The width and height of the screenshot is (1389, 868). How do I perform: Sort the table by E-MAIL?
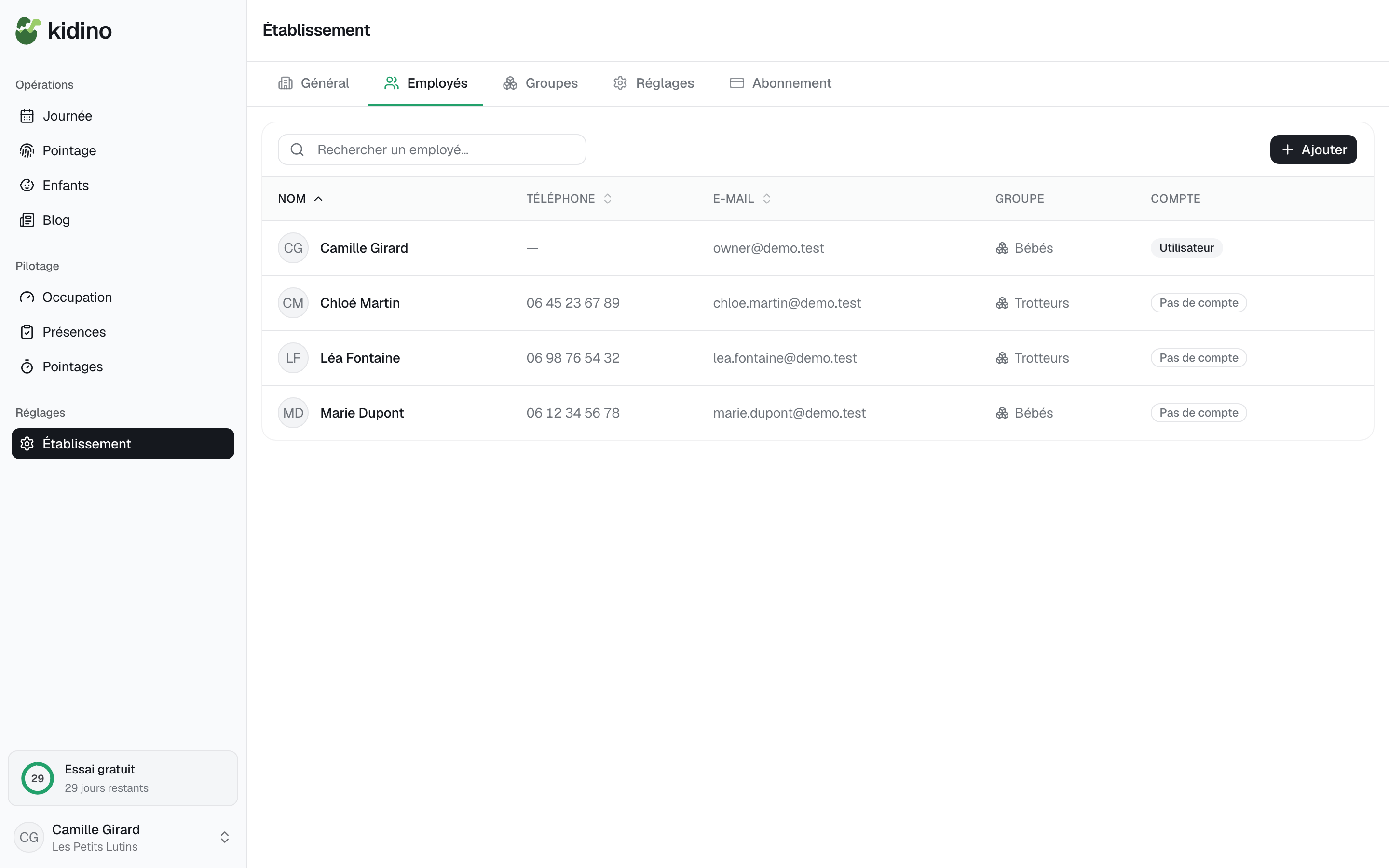pyautogui.click(x=742, y=199)
